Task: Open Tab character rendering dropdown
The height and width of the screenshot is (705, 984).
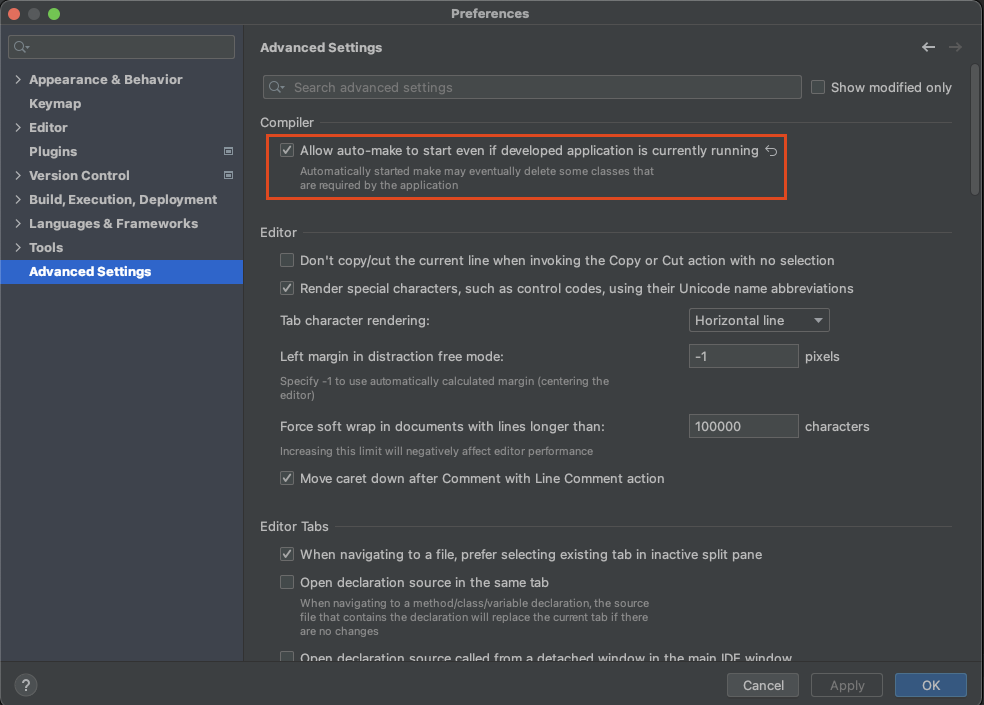Action: point(759,320)
